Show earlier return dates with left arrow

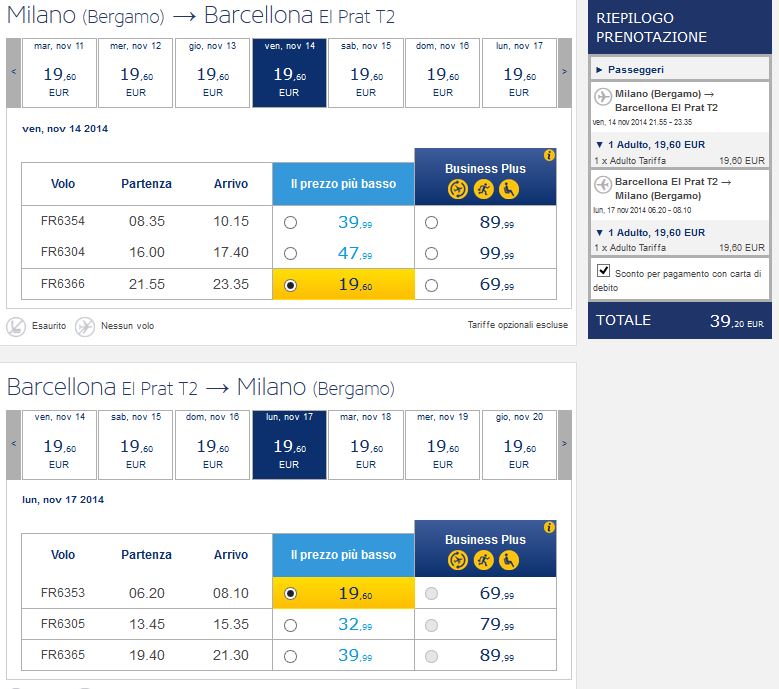14,443
